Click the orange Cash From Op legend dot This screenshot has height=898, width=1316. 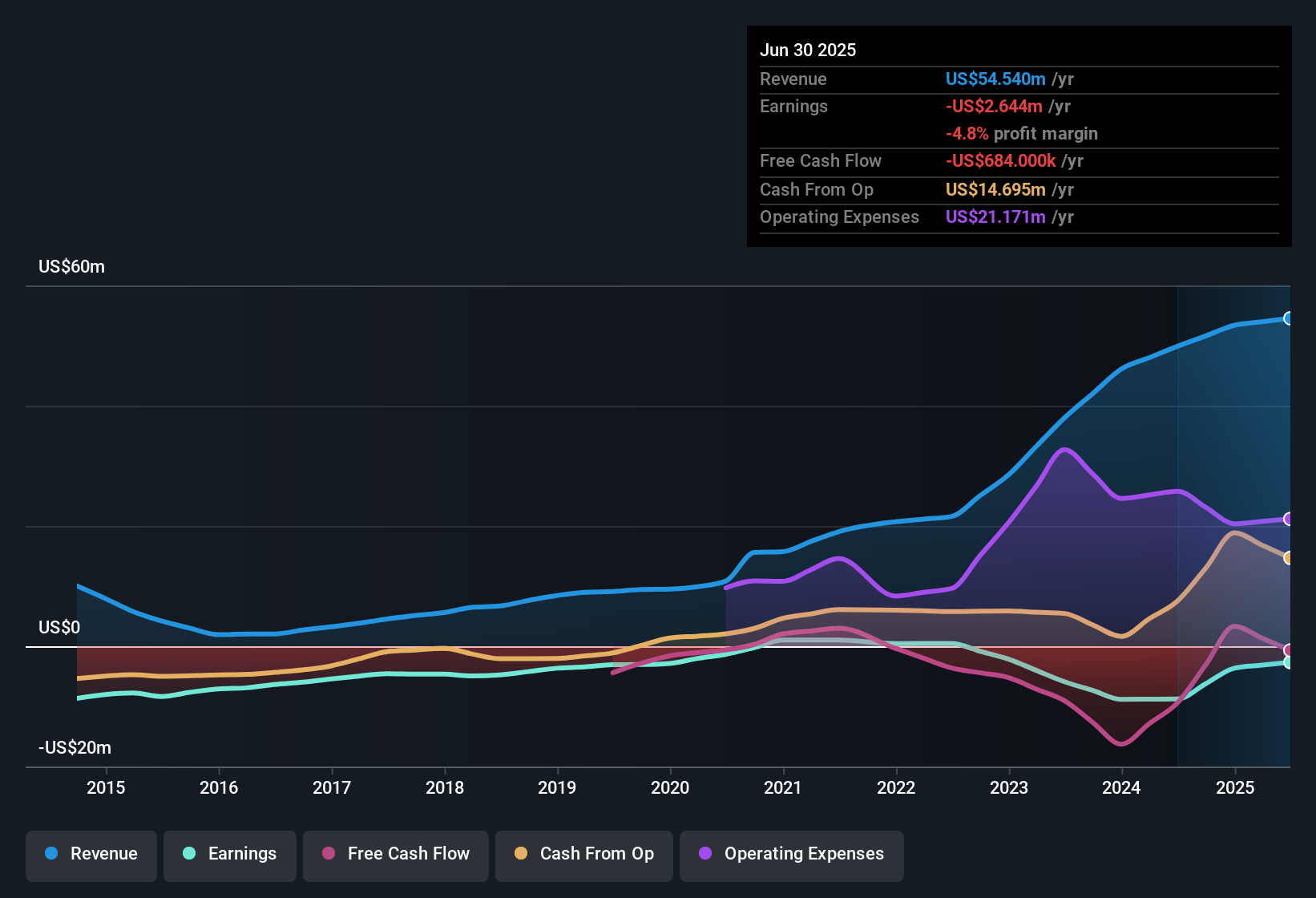pyautogui.click(x=521, y=854)
